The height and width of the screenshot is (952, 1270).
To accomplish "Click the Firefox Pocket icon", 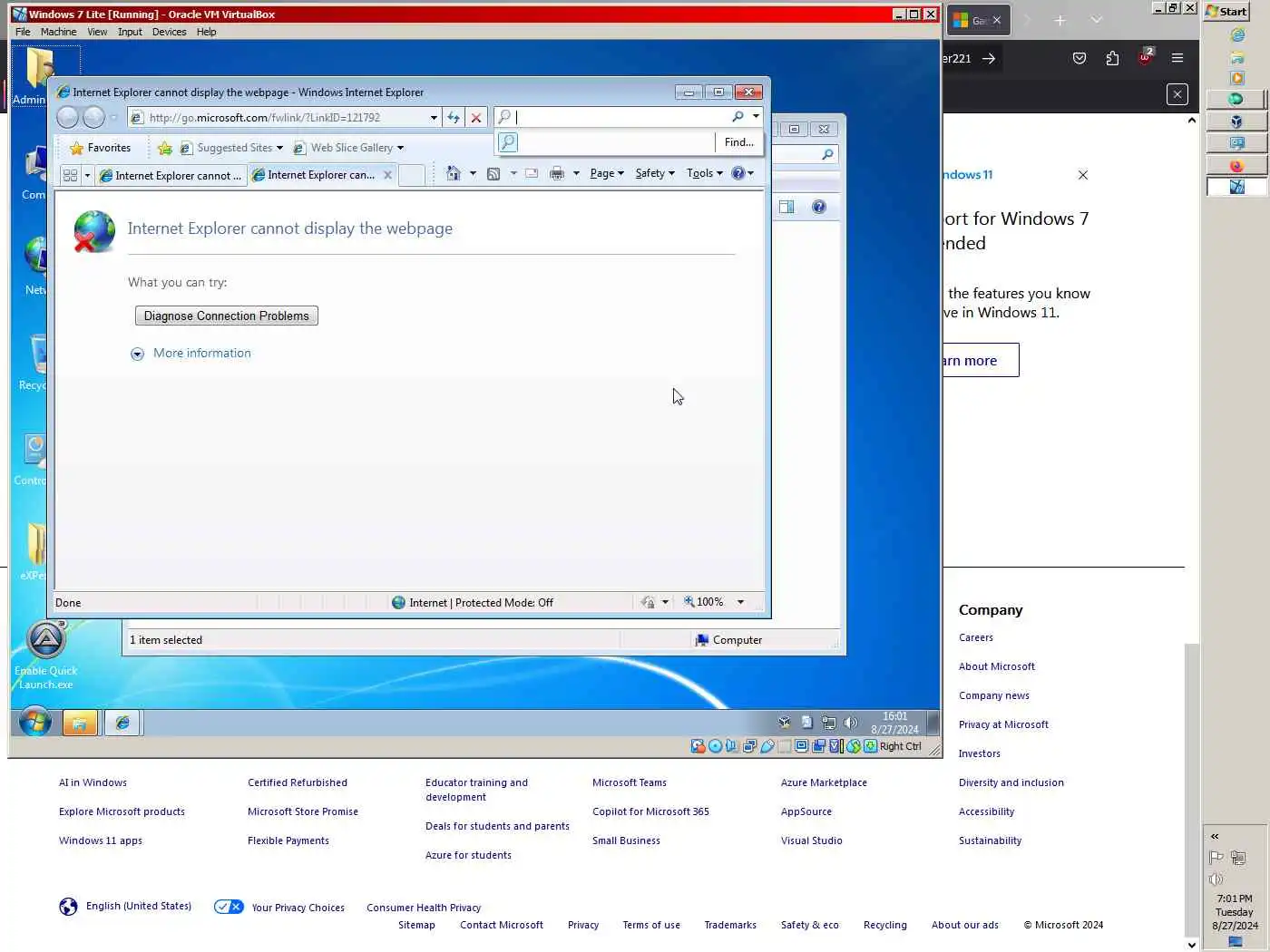I will click(x=1079, y=58).
